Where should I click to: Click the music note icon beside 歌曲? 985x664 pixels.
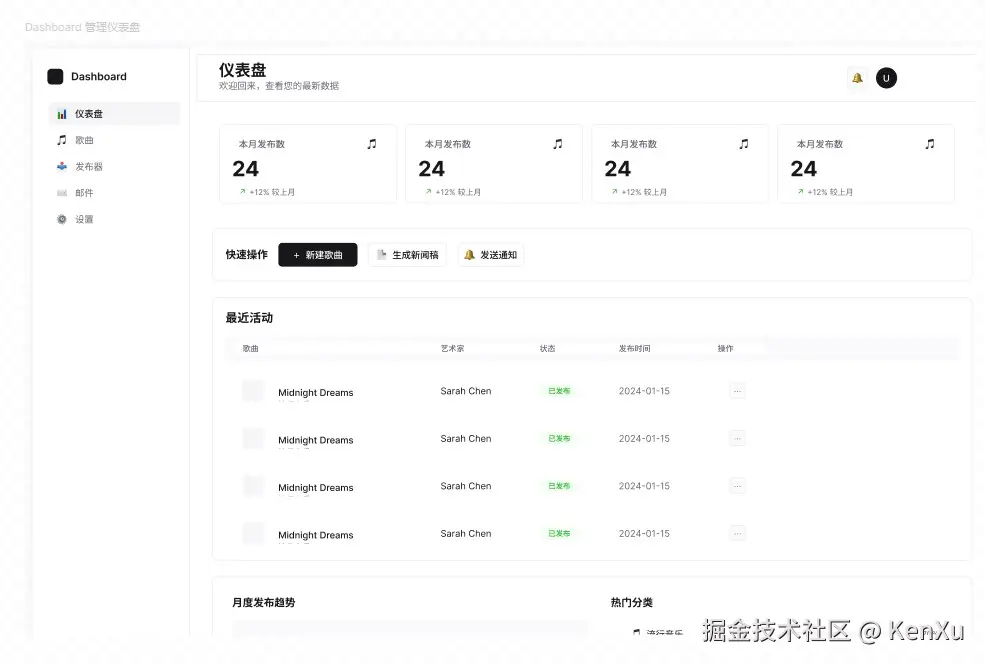(62, 140)
